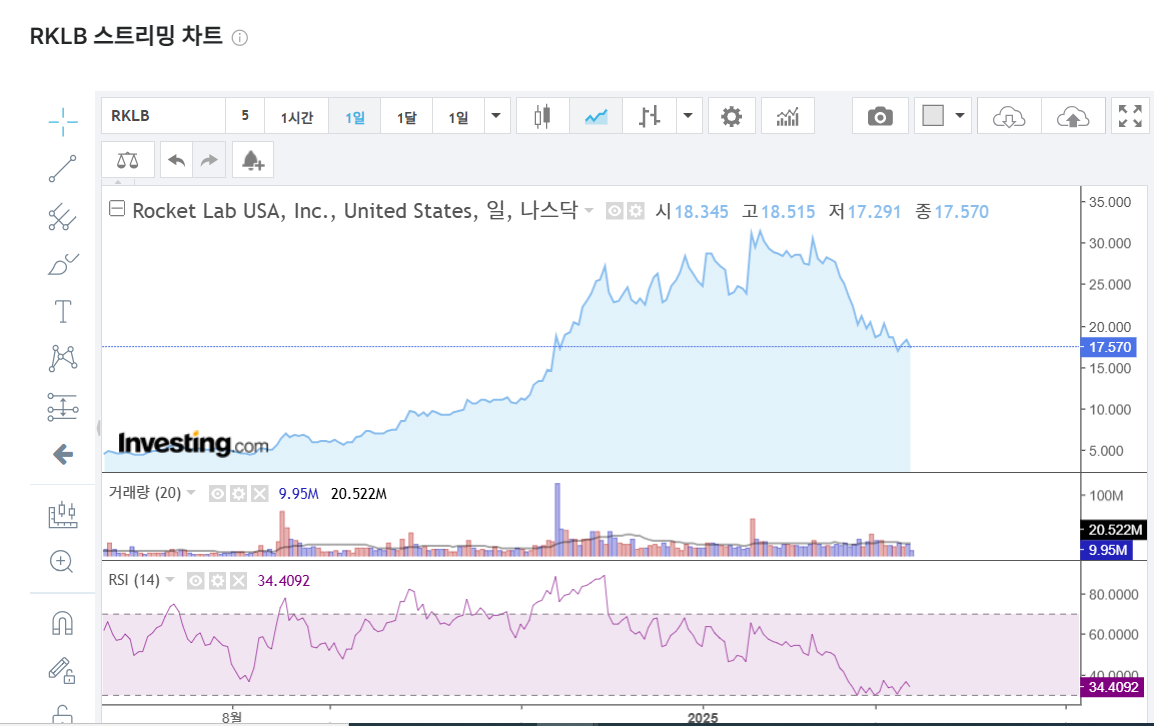Switch to candlestick chart style
1154x726 pixels.
pos(542,116)
